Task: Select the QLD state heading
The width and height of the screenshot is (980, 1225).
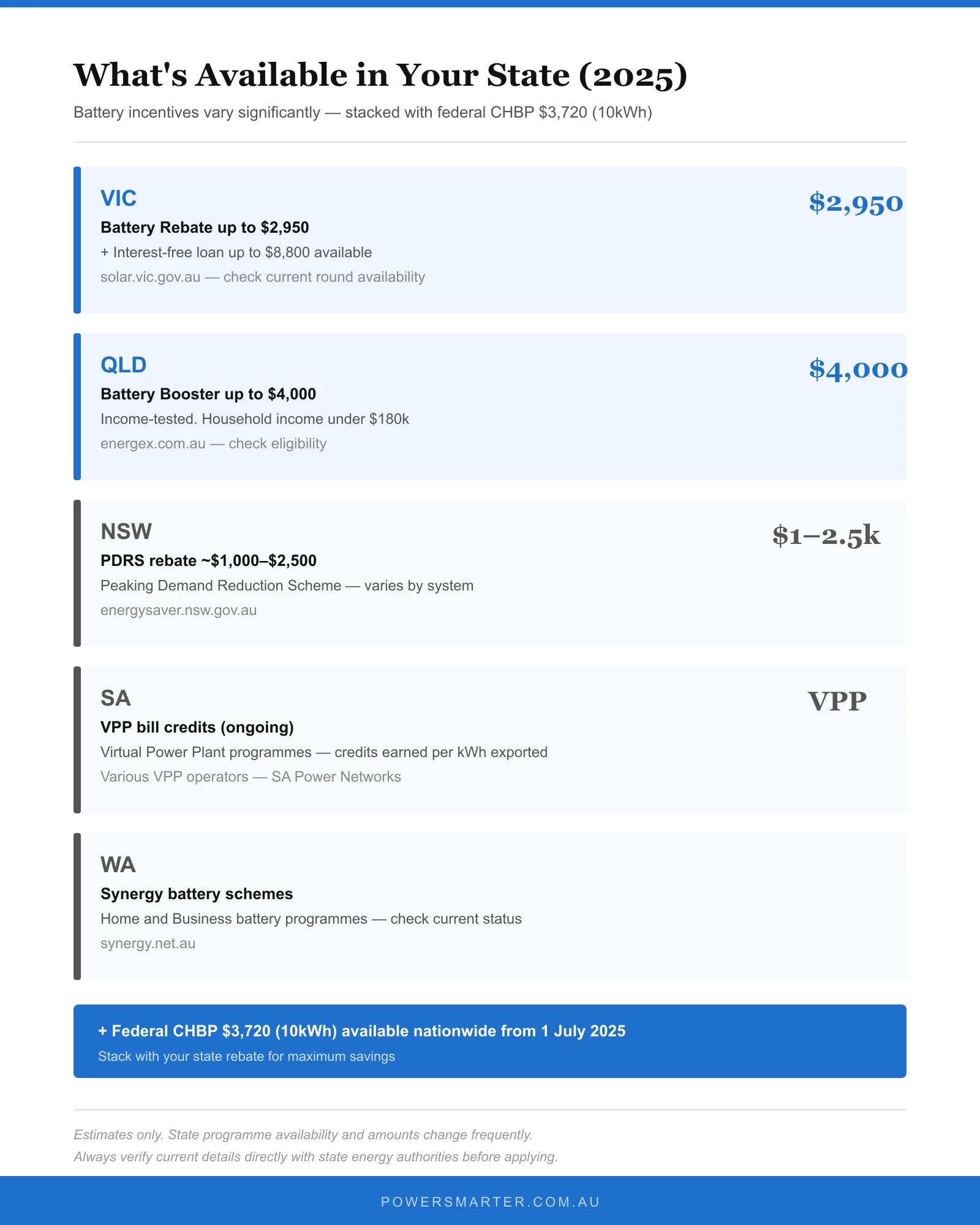Action: [x=123, y=365]
